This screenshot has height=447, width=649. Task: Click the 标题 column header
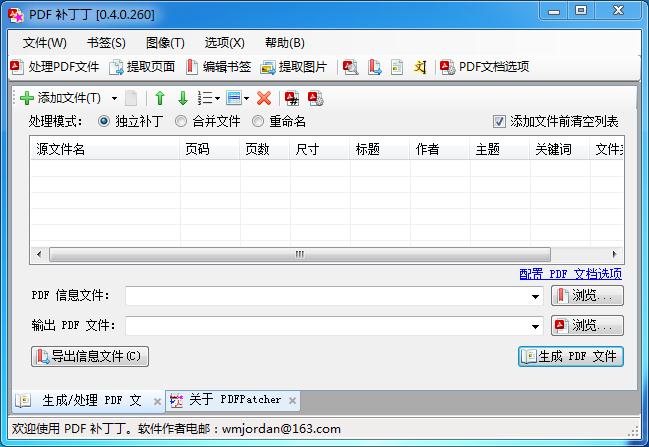tap(380, 149)
